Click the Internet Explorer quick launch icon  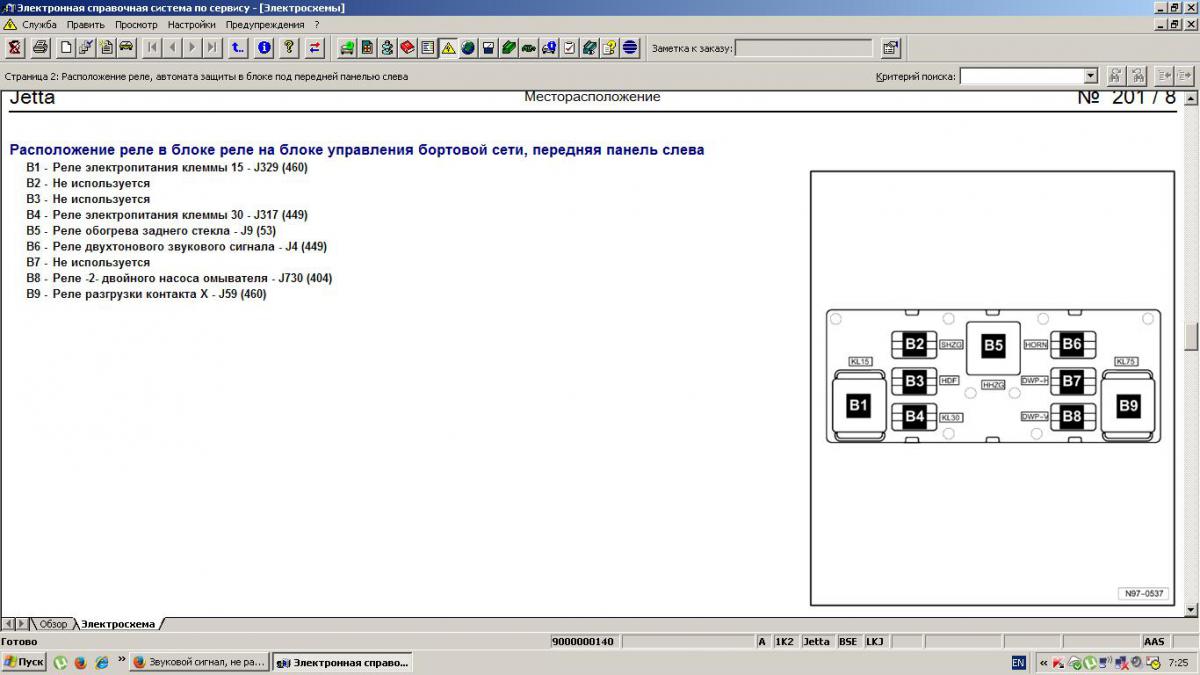[x=101, y=662]
